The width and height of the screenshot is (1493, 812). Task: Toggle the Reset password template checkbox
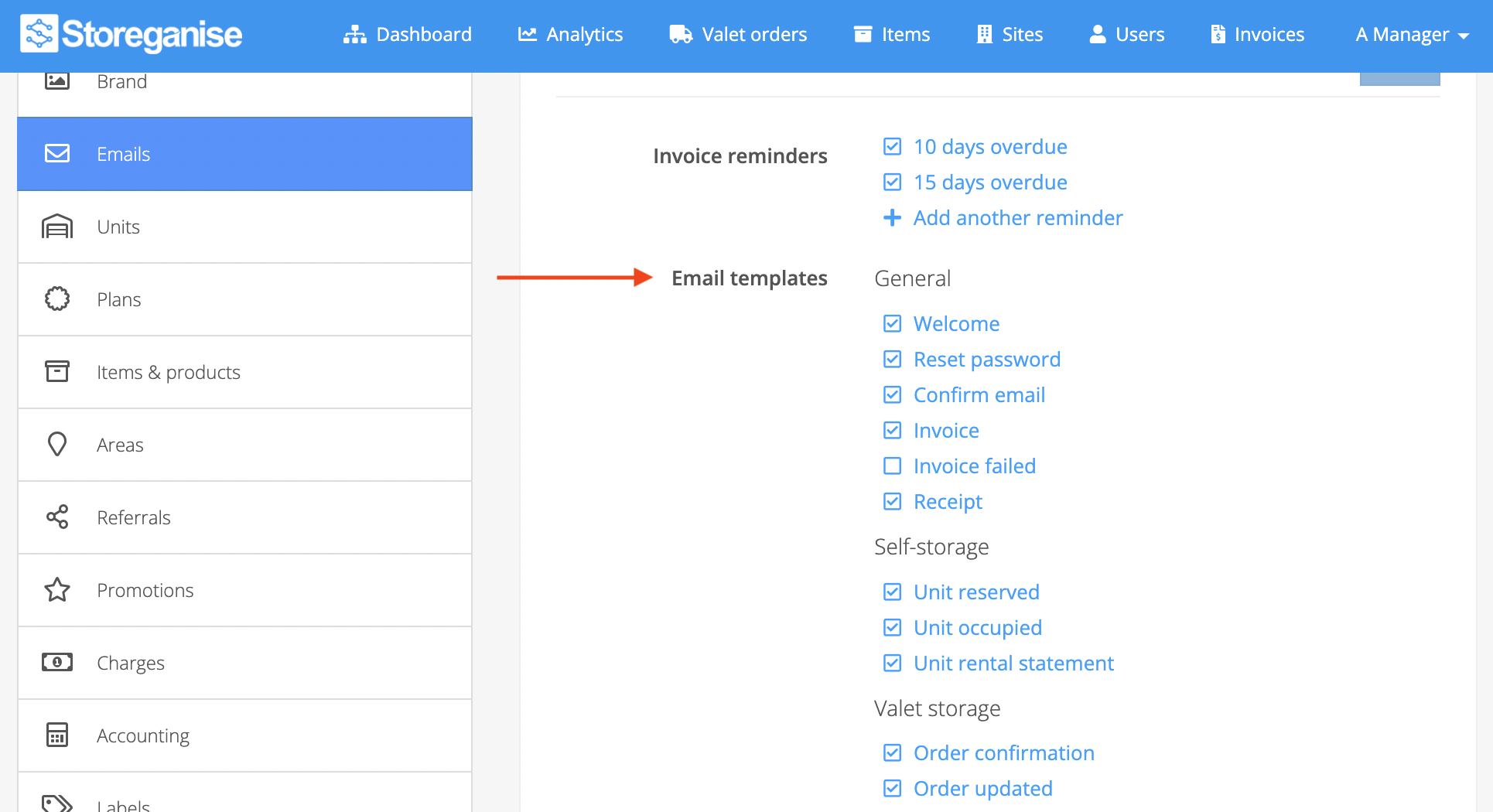tap(892, 360)
